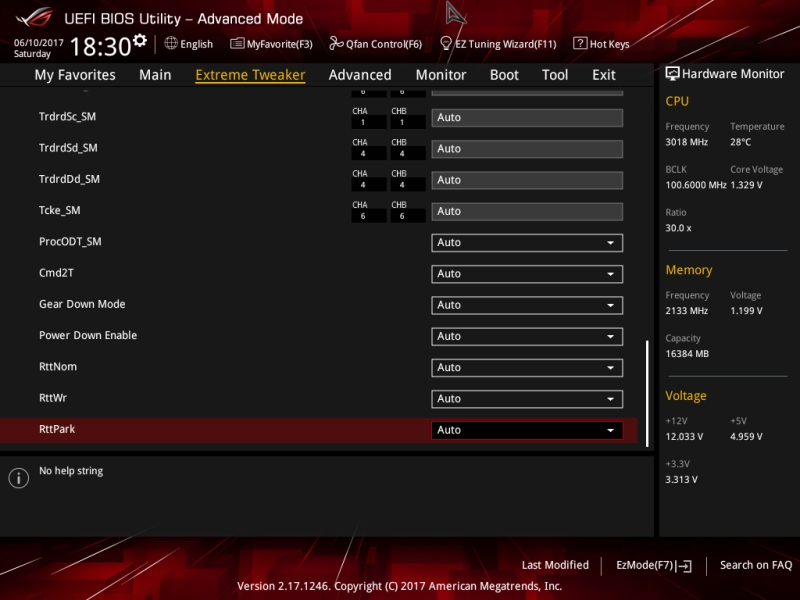Click memory frequency value 2133 MHz

click(x=686, y=310)
